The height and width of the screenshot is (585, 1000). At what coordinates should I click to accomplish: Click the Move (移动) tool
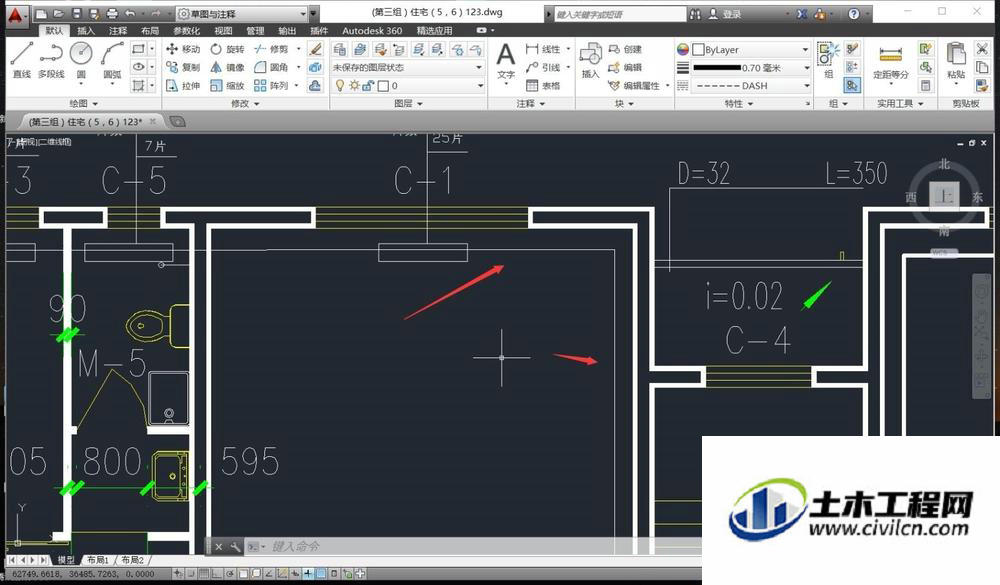pos(182,49)
